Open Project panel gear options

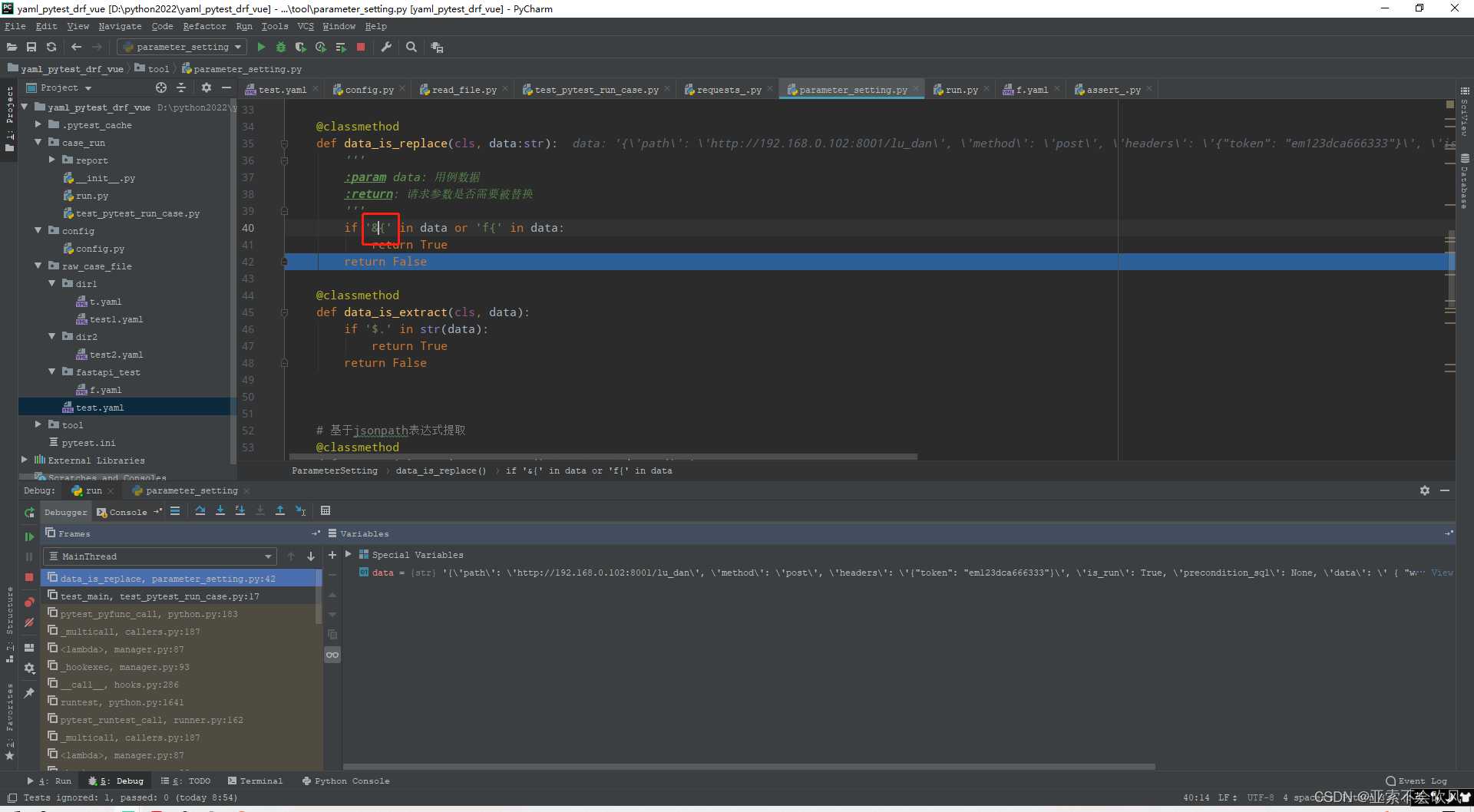[207, 87]
